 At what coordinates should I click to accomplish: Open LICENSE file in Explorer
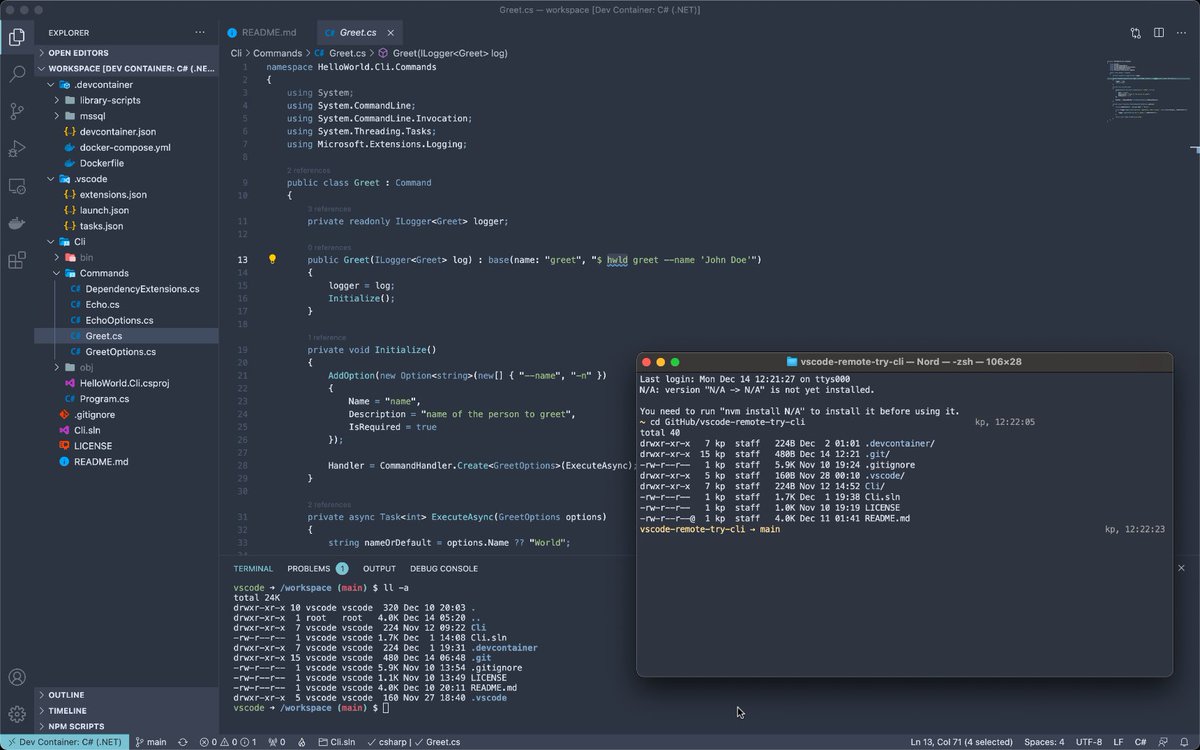coord(126,445)
